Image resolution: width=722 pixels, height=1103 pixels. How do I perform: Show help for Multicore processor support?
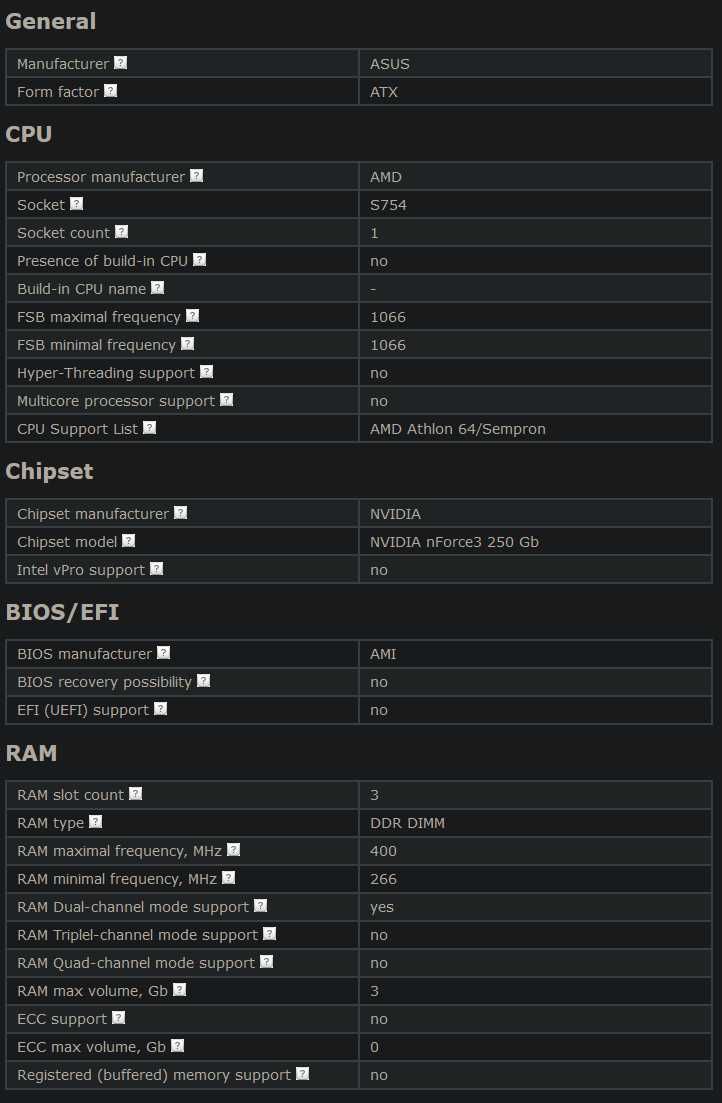(x=227, y=400)
